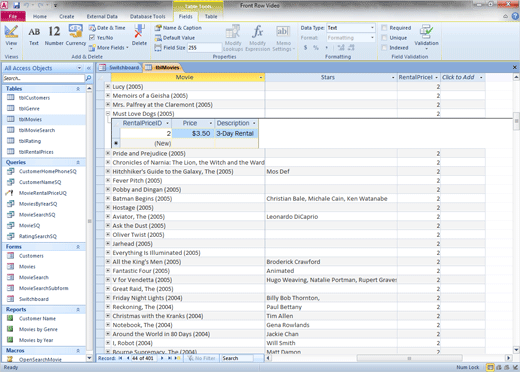Click the Save icon in quick access toolbar

(x=16, y=5)
